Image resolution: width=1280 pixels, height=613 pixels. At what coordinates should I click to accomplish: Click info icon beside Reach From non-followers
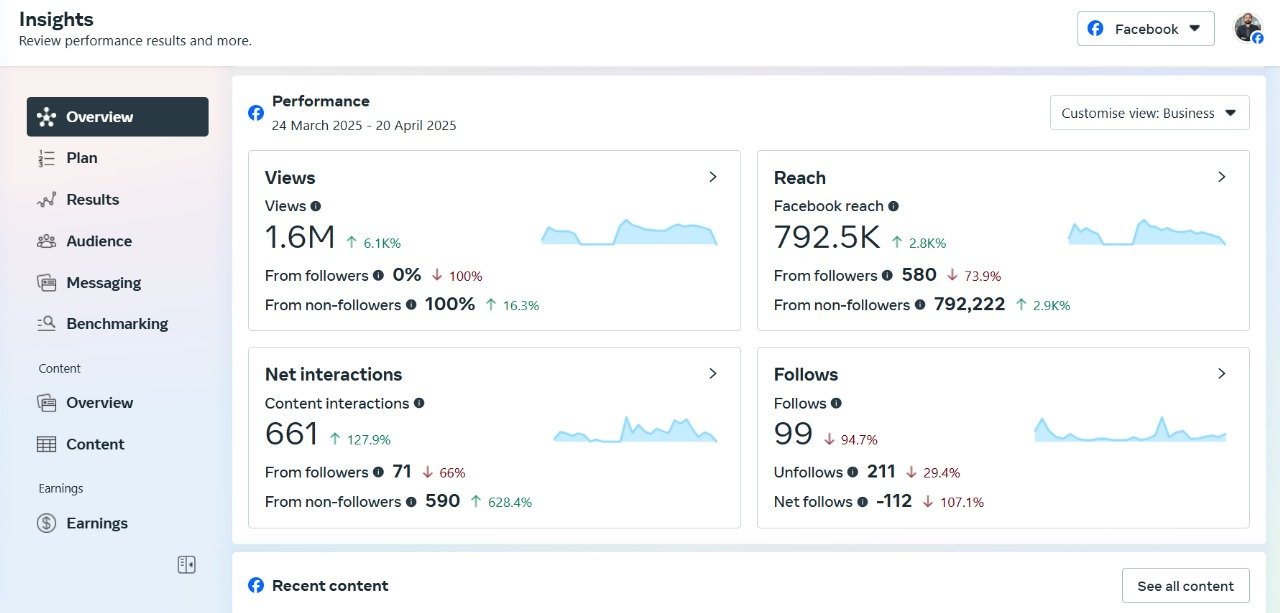pyautogui.click(x=920, y=305)
